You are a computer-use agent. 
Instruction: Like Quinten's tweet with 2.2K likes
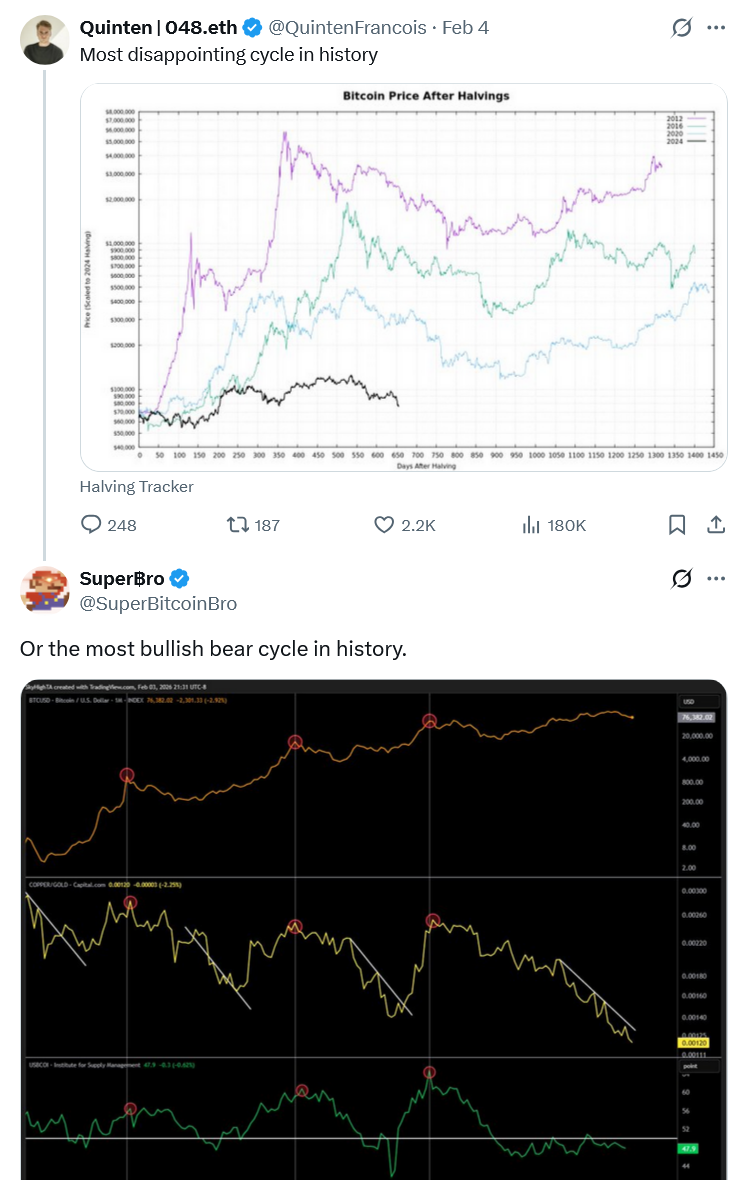385,524
